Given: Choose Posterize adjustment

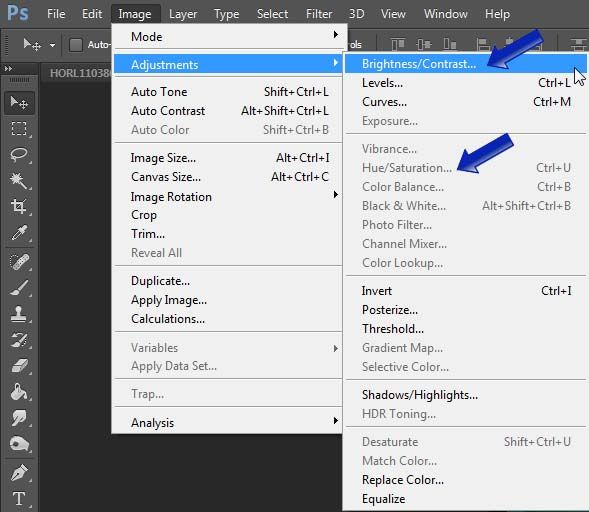Looking at the screenshot, I should pyautogui.click(x=466, y=310).
